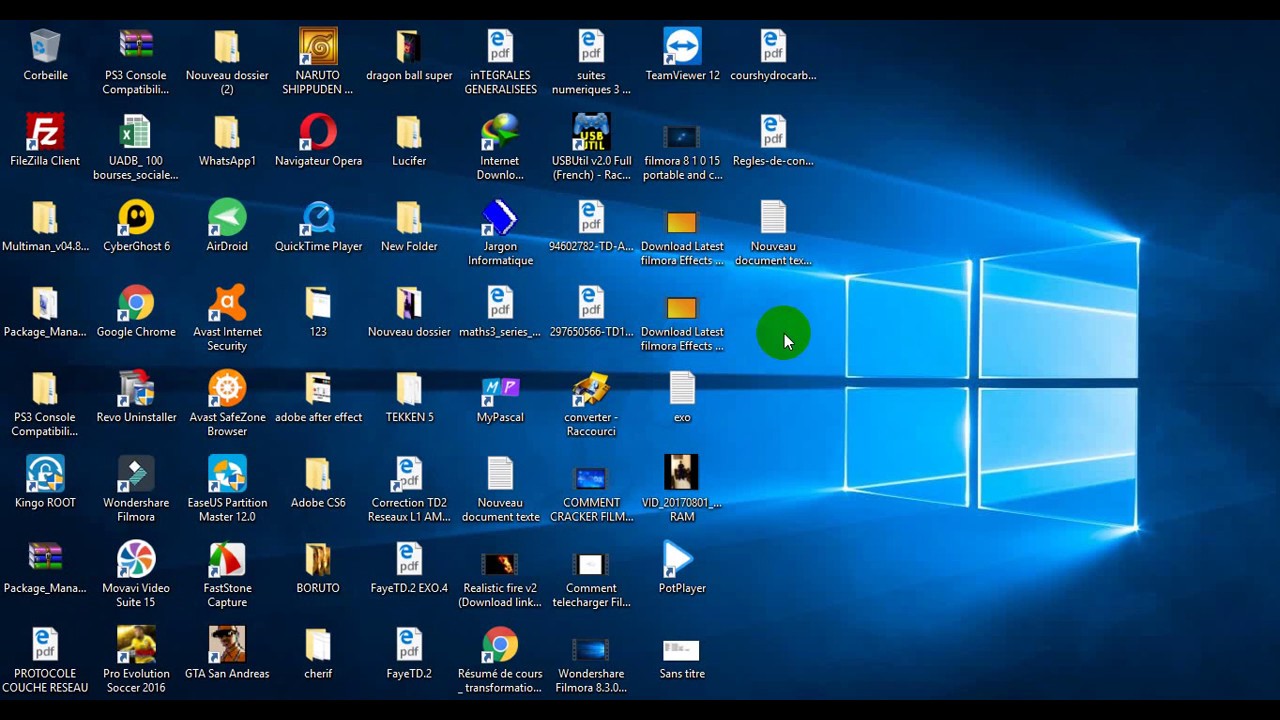Launch CyberGhost 6
The width and height of the screenshot is (1280, 720).
point(136,218)
